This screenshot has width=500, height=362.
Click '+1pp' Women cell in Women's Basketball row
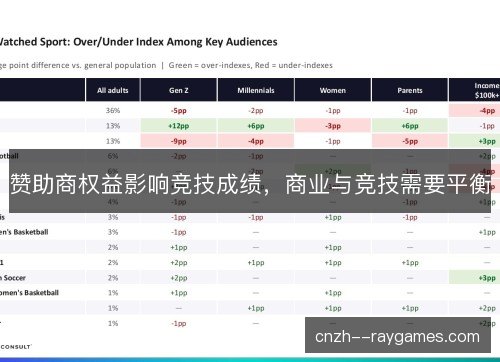(333, 293)
